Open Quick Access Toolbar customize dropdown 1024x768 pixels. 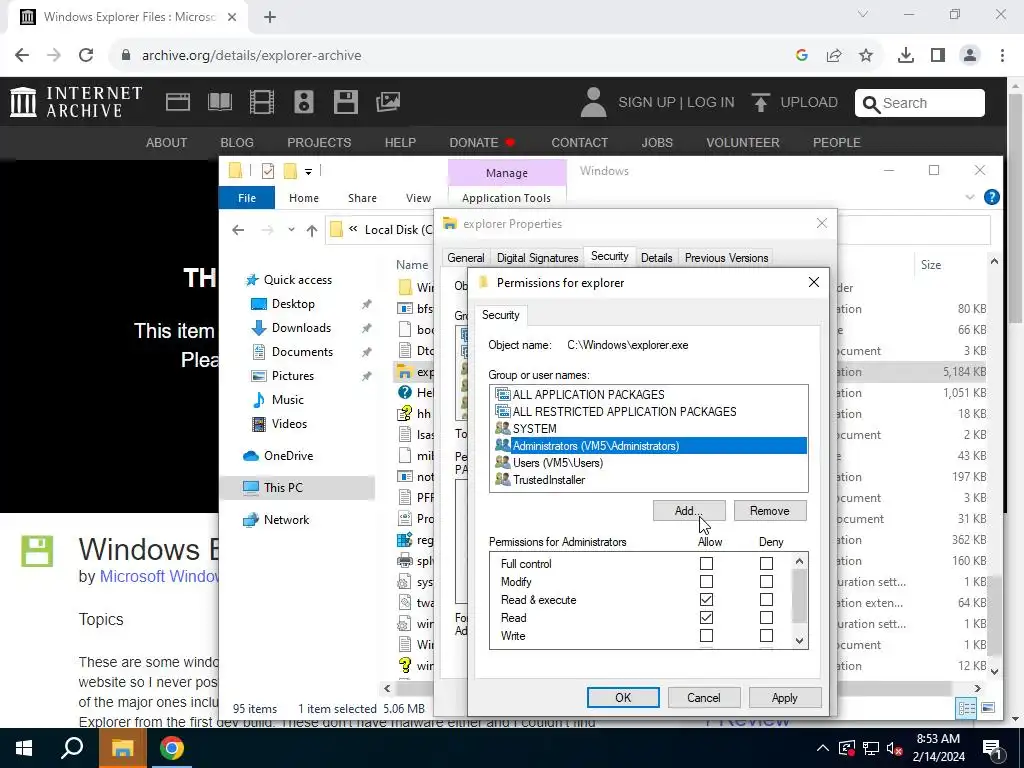click(308, 172)
